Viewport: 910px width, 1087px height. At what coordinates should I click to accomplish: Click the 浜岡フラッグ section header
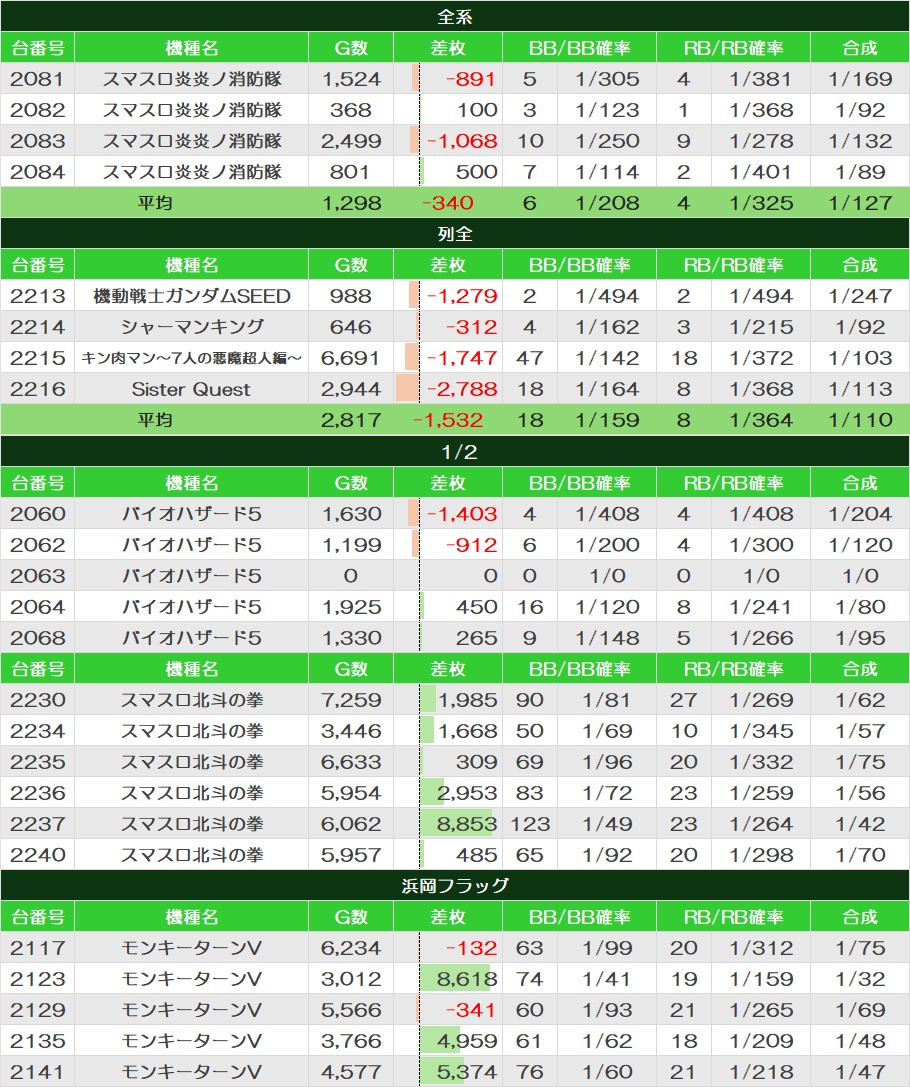455,885
